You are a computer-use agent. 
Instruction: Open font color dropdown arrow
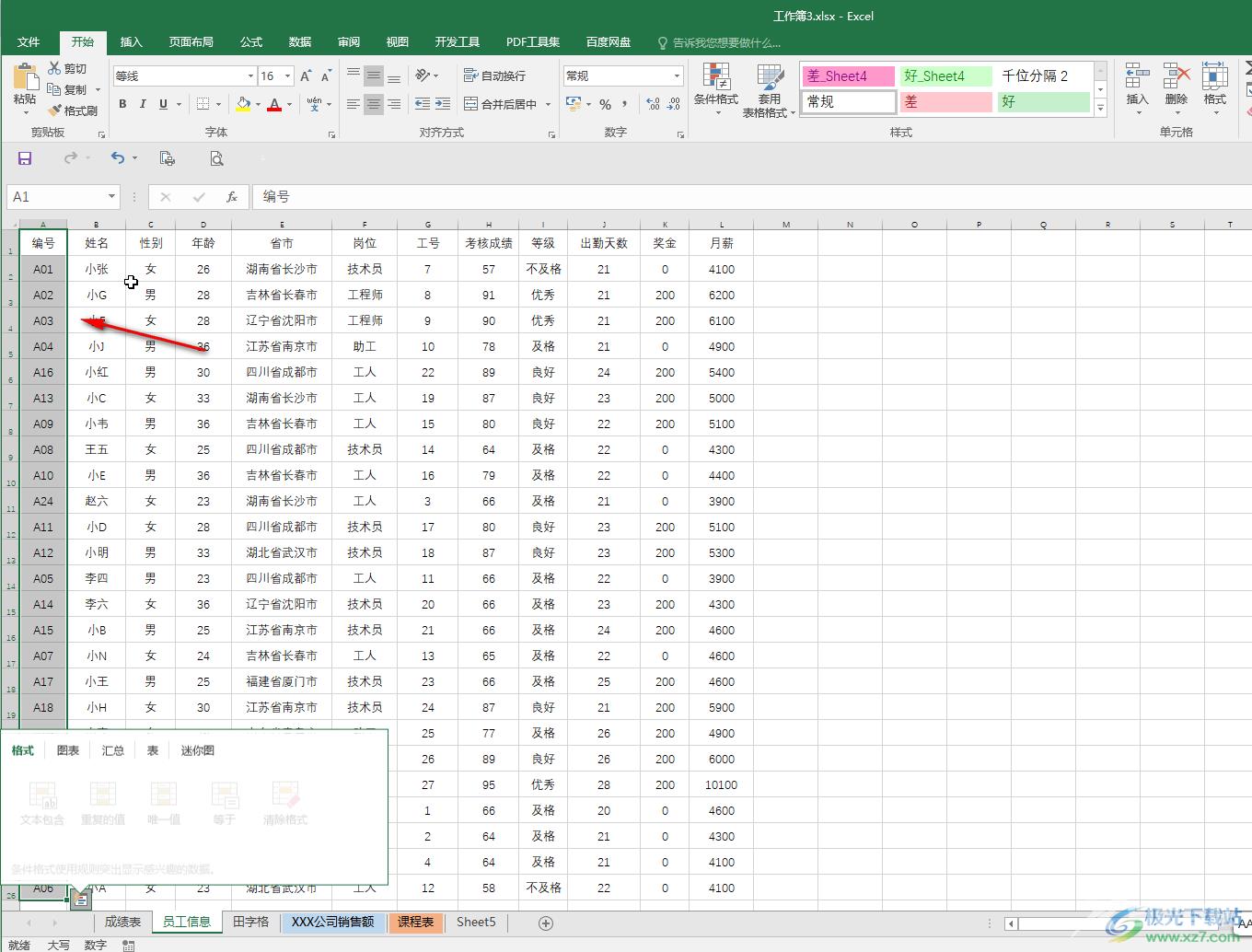289,104
